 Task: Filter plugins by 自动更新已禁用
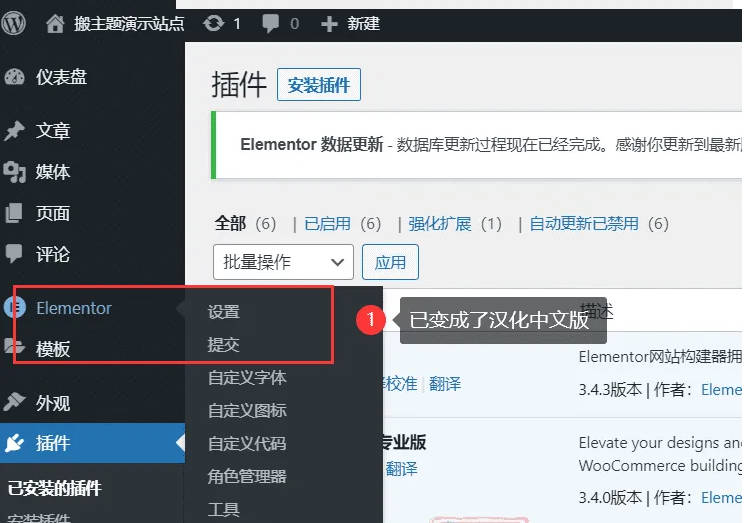584,223
